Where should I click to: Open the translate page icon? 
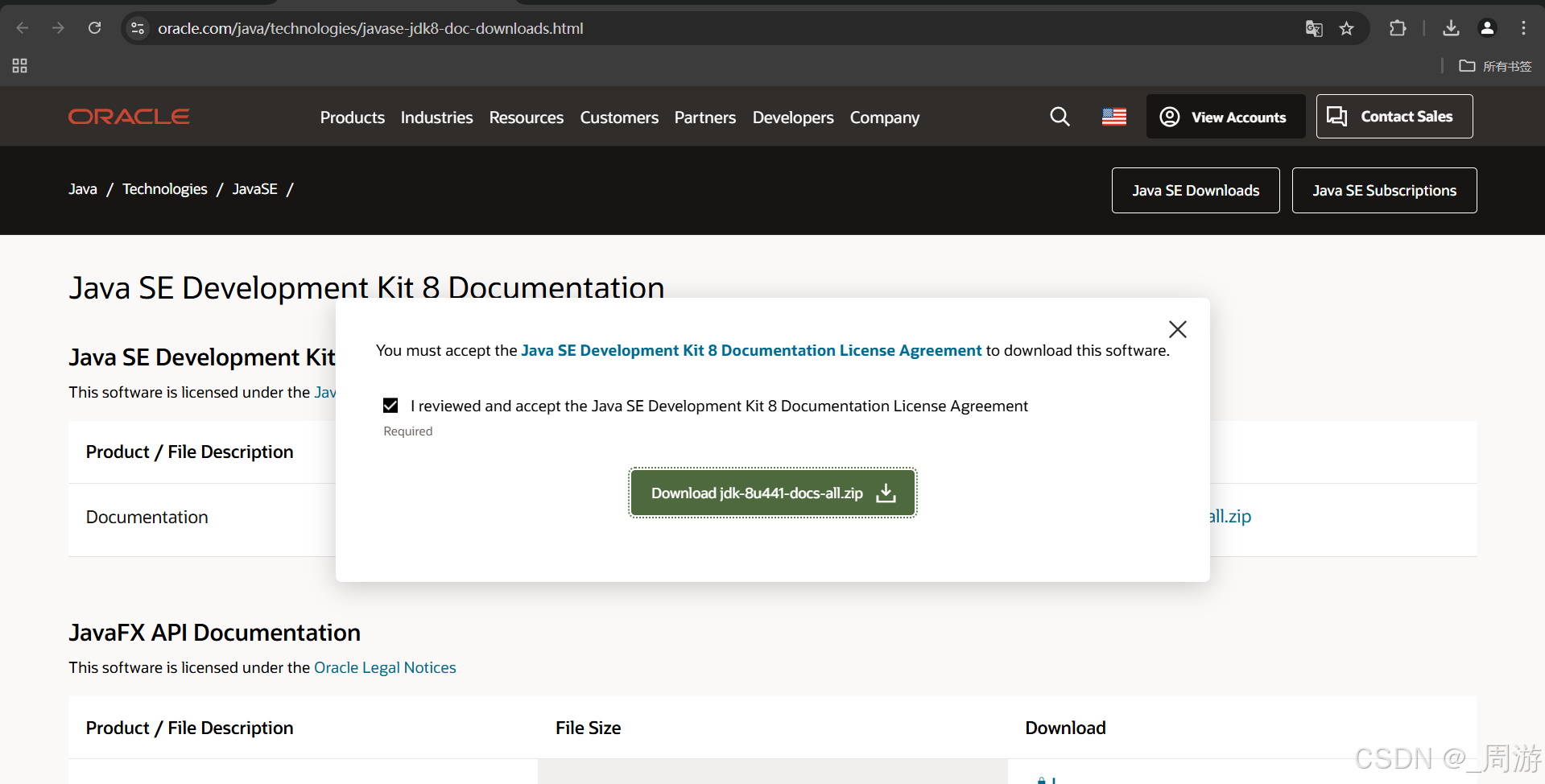[x=1314, y=28]
